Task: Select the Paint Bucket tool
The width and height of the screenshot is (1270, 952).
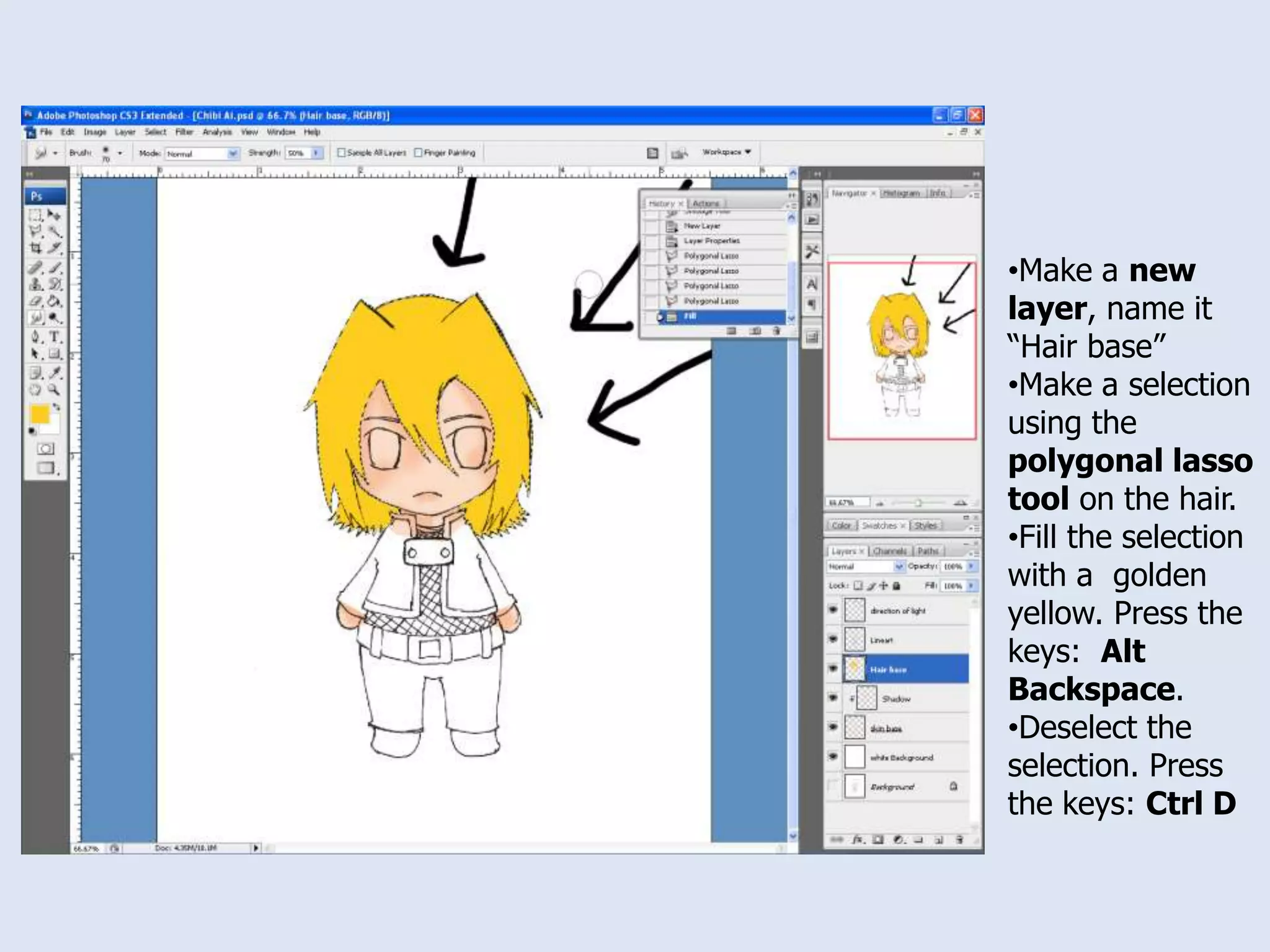Action: point(55,301)
